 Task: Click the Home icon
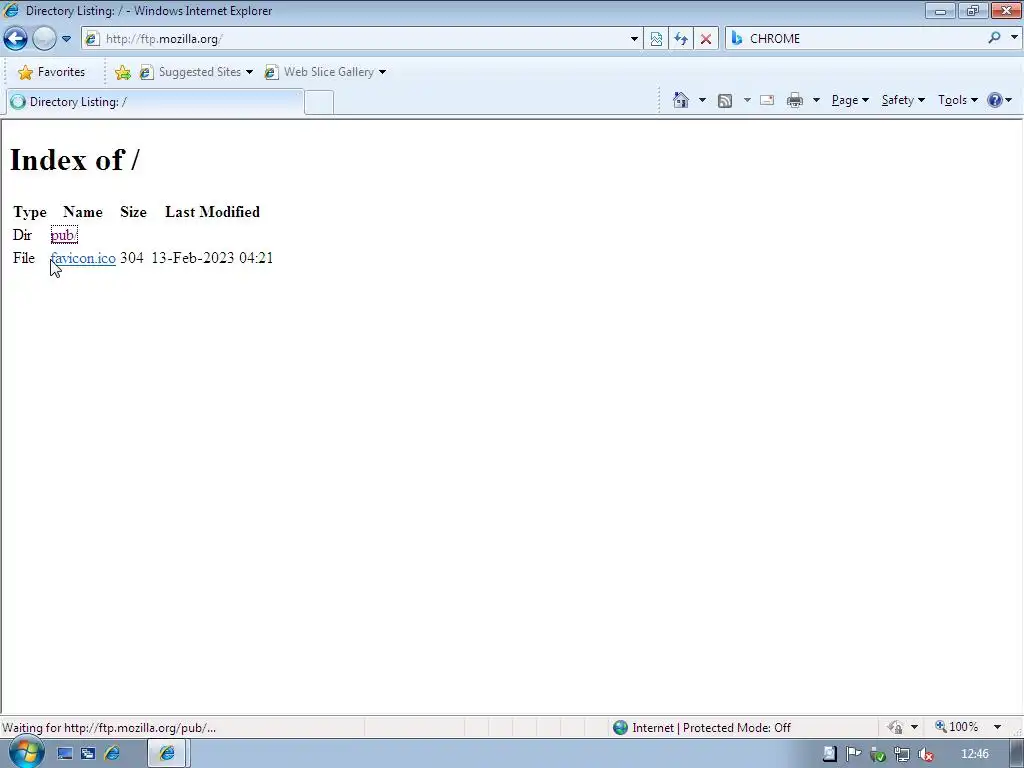click(680, 100)
